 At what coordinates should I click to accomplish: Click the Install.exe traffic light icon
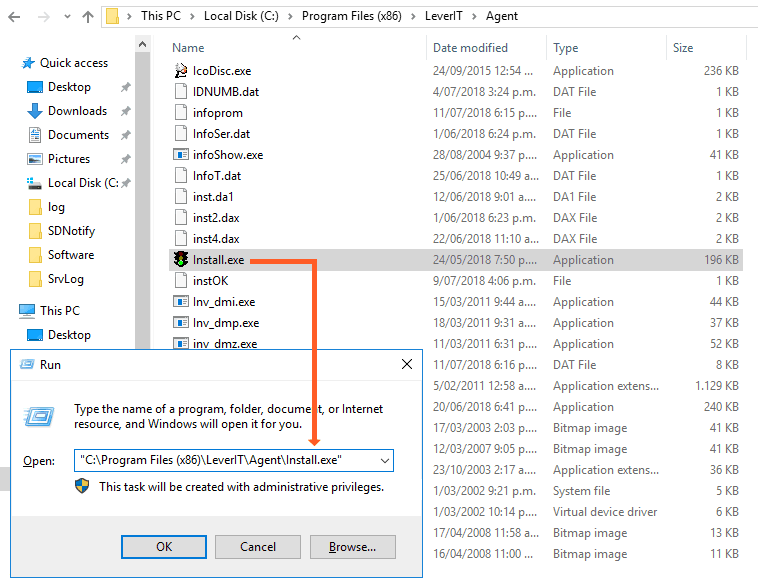click(x=181, y=260)
